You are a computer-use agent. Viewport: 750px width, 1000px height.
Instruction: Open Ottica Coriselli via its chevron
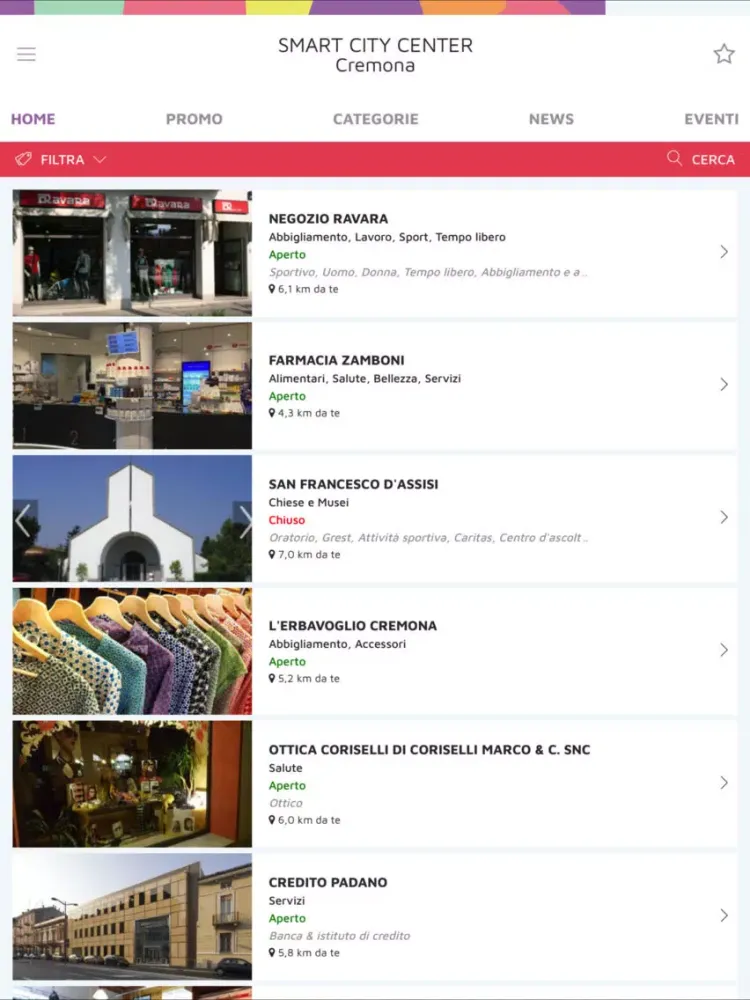click(724, 783)
